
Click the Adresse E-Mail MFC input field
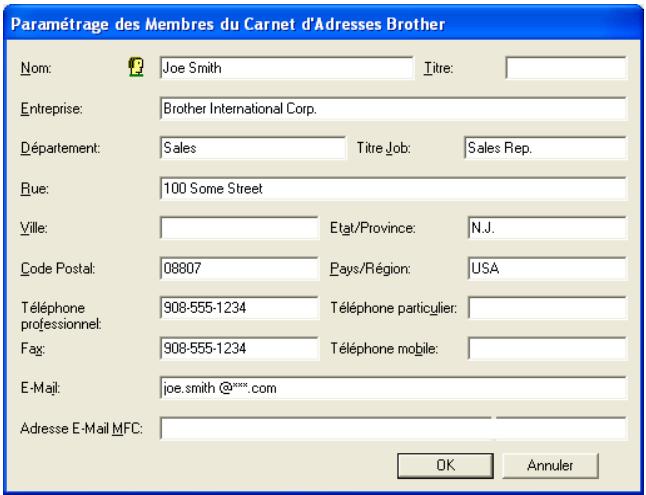393,428
